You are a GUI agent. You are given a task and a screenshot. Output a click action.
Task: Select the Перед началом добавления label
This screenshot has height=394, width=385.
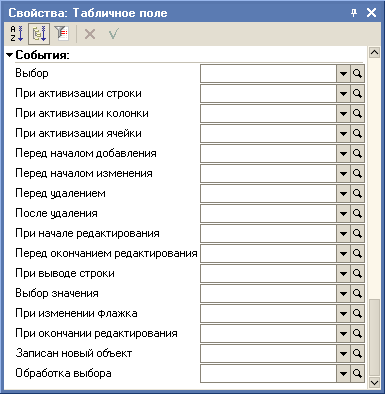86,153
